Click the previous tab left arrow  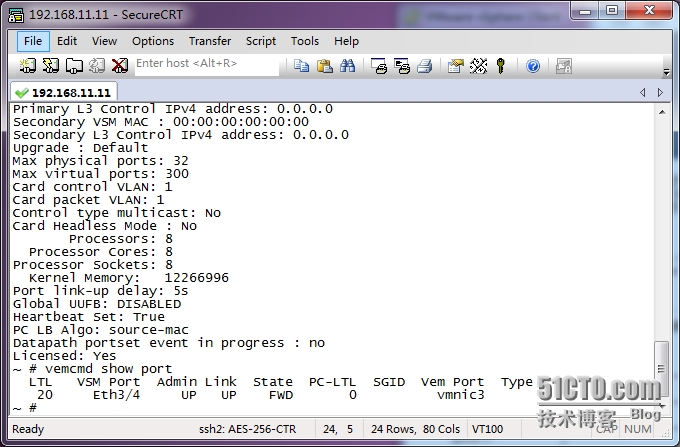click(x=643, y=92)
